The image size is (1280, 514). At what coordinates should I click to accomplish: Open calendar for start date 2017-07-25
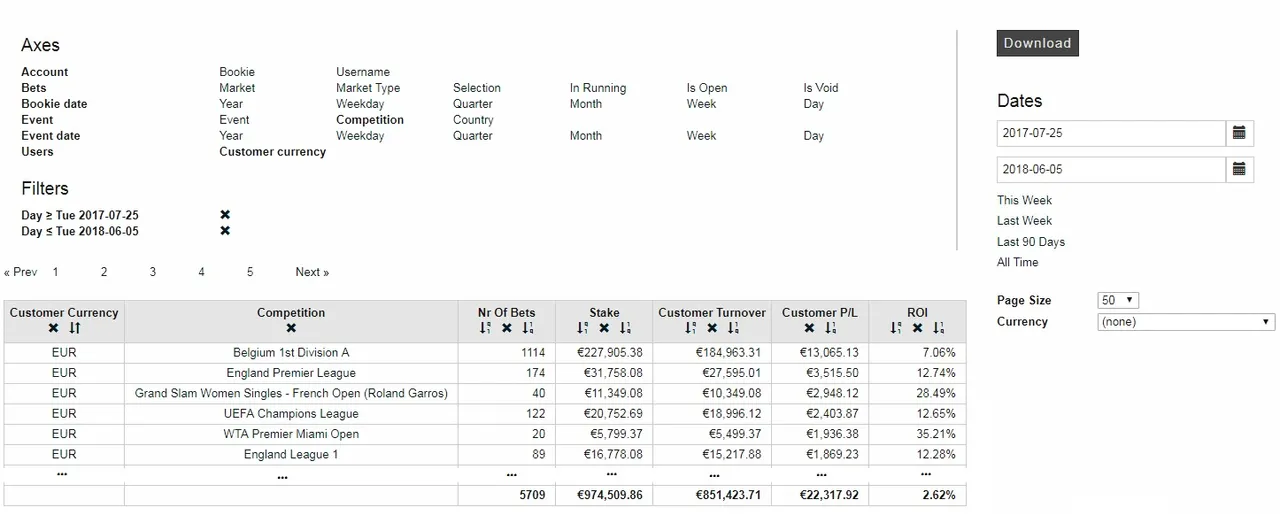pos(1239,133)
